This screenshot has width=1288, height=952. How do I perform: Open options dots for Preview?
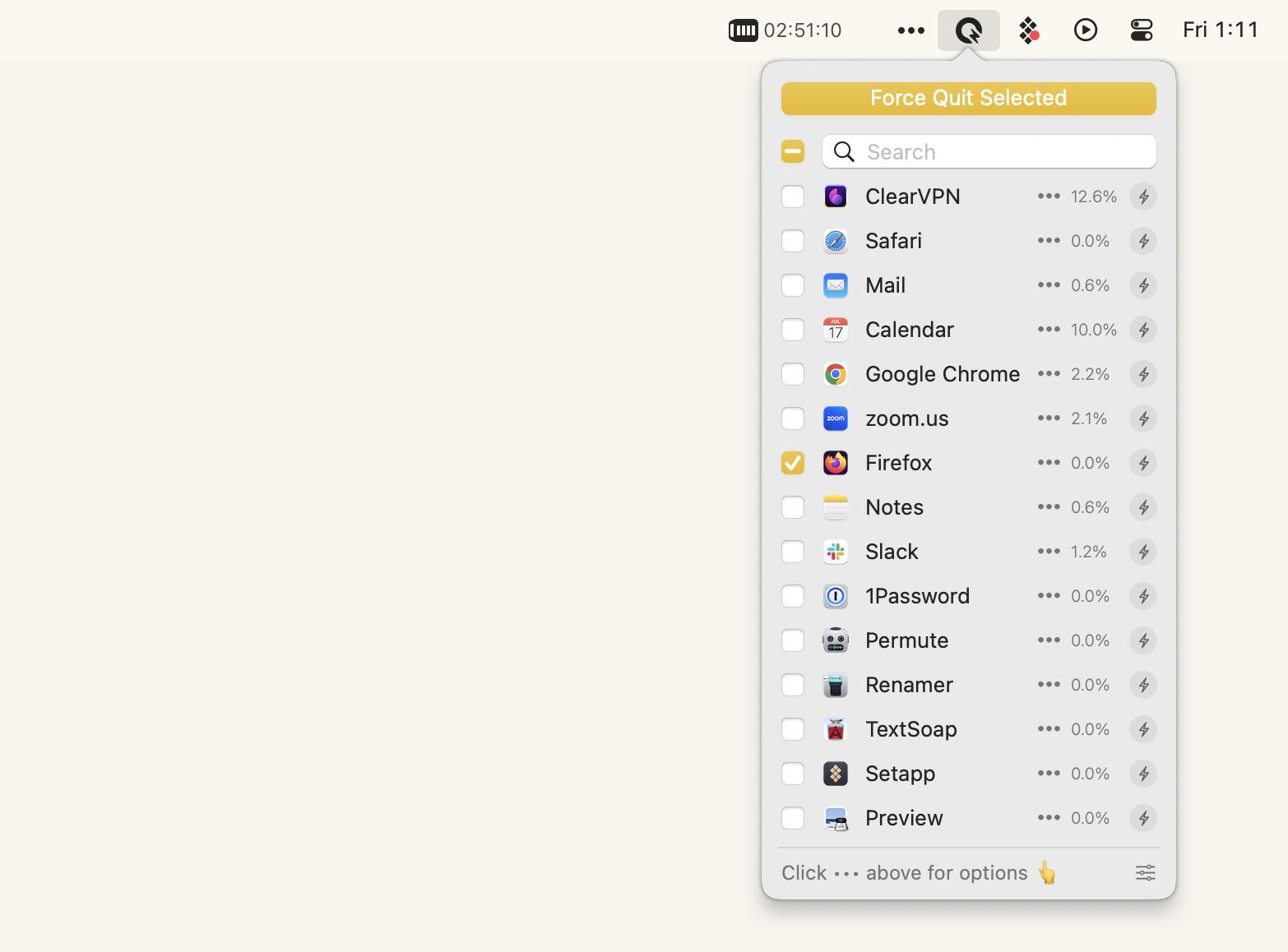pyautogui.click(x=1049, y=817)
